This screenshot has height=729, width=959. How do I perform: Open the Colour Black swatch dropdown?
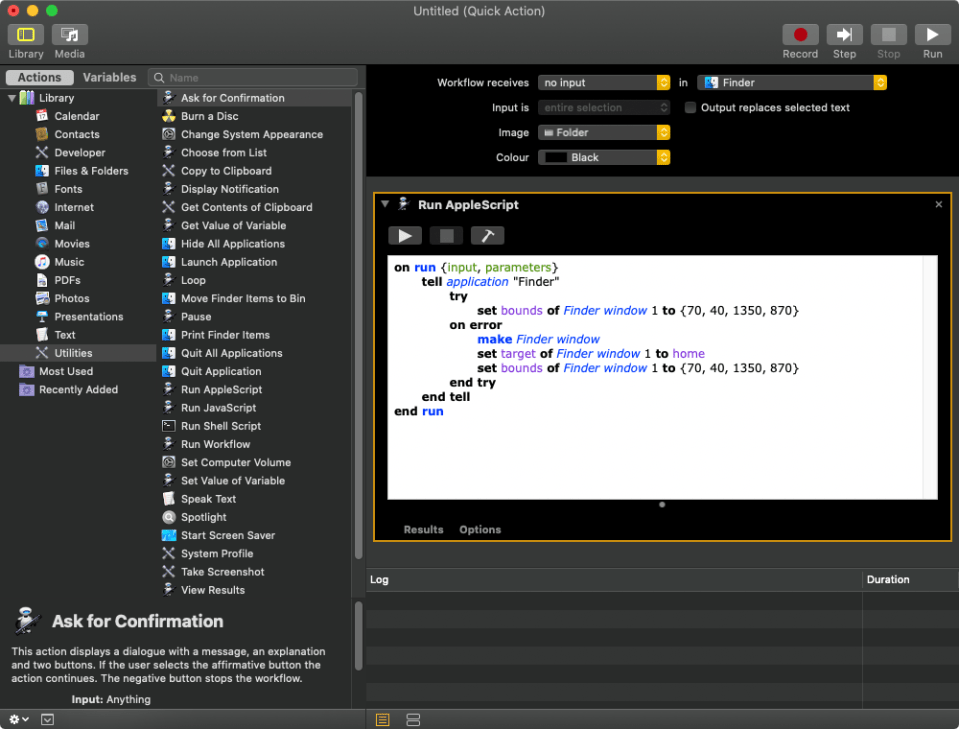(x=604, y=158)
